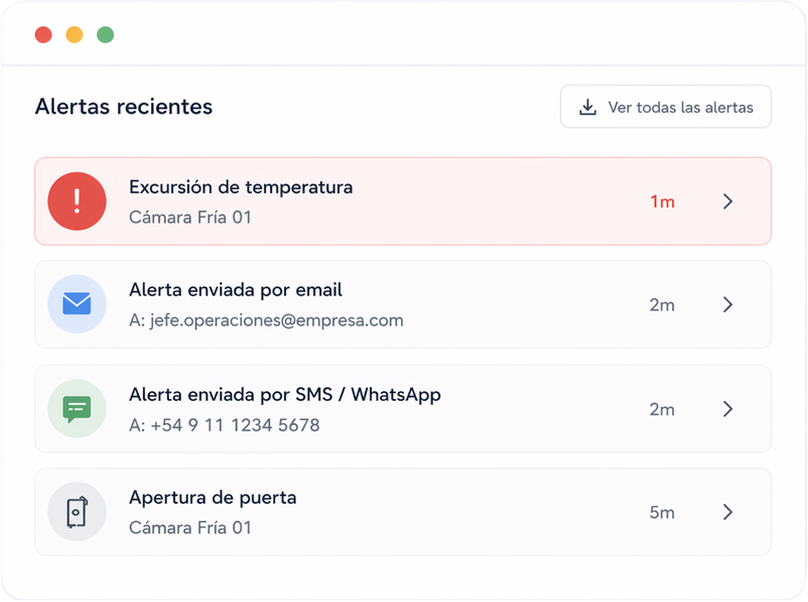Open Ver todas las alertas

click(x=680, y=107)
